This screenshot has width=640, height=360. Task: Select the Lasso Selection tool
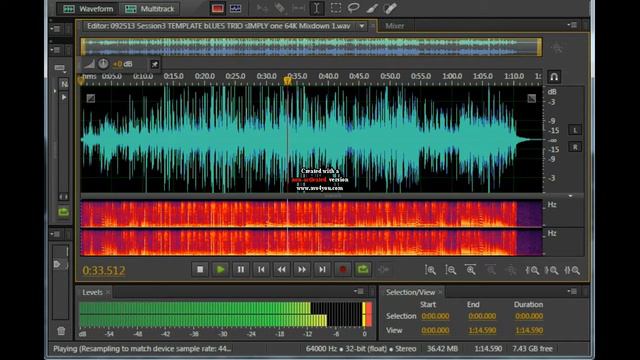click(x=353, y=8)
